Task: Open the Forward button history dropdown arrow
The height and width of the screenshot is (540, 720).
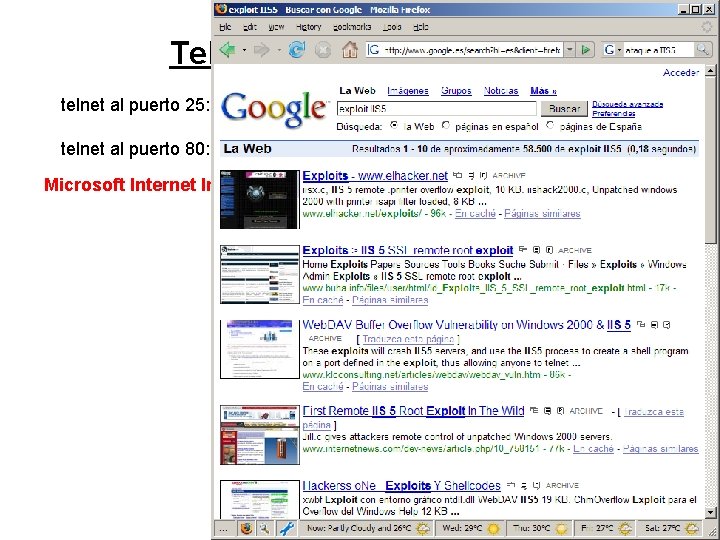Action: point(278,50)
